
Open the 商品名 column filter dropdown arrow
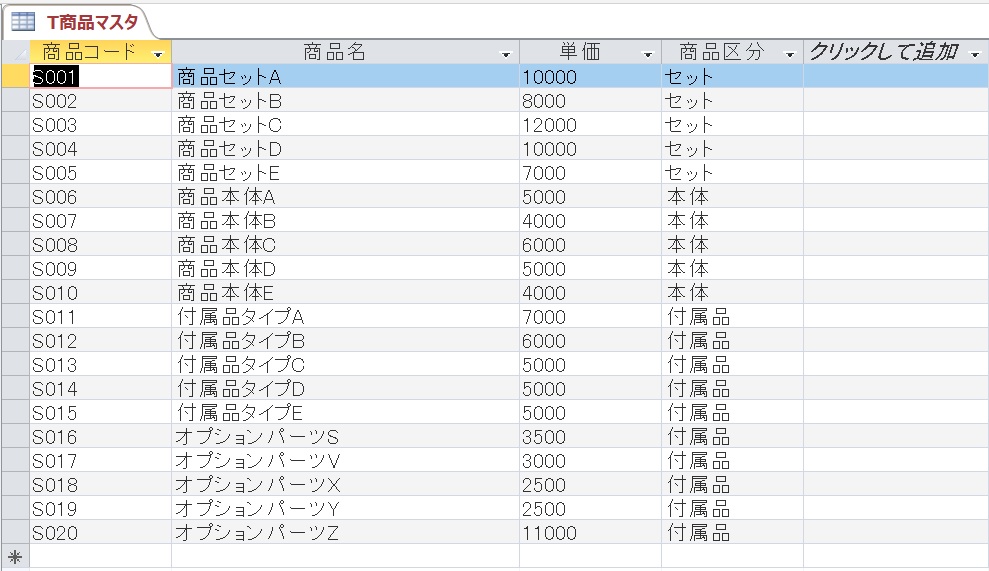(506, 54)
